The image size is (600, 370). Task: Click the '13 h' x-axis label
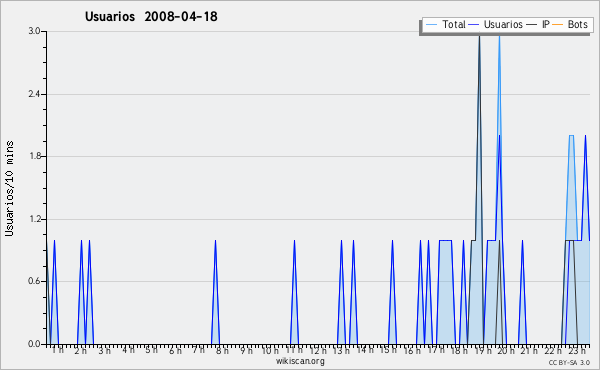tap(341, 350)
